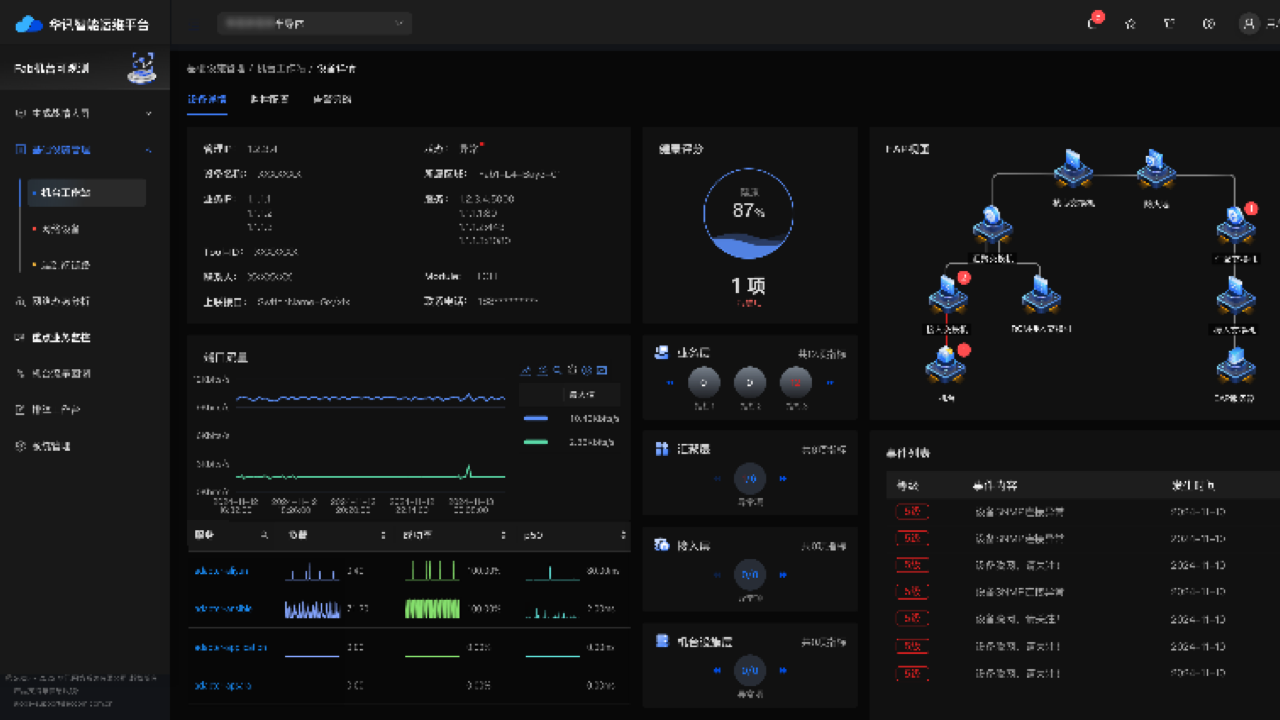1280x720 pixels.
Task: Open the dropdown selector in the top header
Action: [x=314, y=24]
